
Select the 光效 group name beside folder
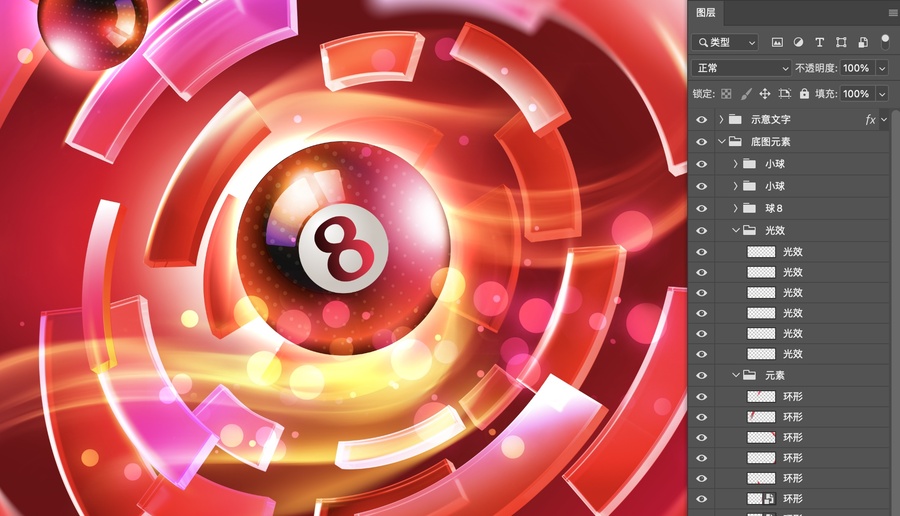coord(775,230)
